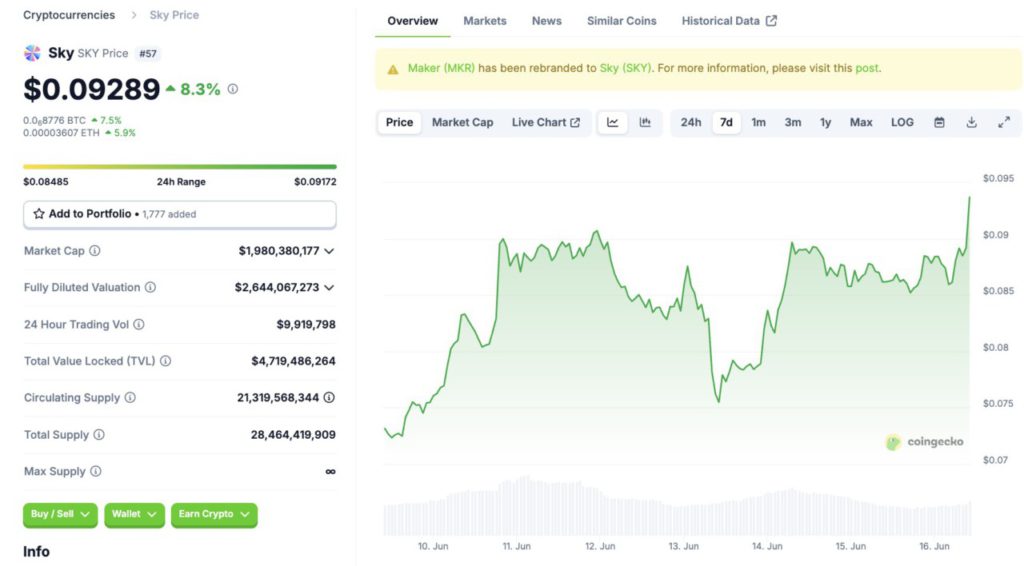1024x566 pixels.
Task: Expand the Market Cap value chevron
Action: click(329, 251)
